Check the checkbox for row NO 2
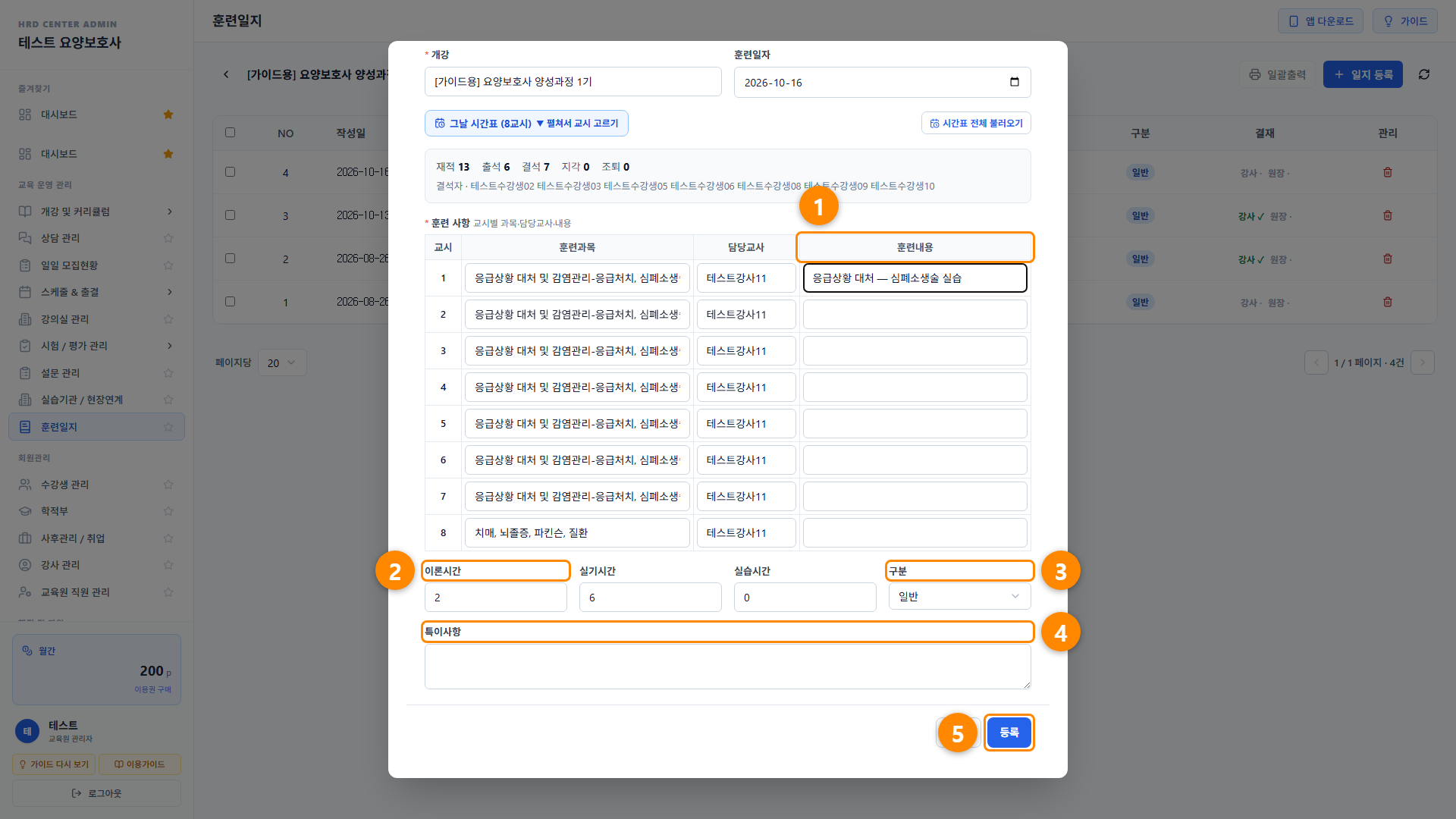Image resolution: width=1456 pixels, height=819 pixels. [x=230, y=259]
